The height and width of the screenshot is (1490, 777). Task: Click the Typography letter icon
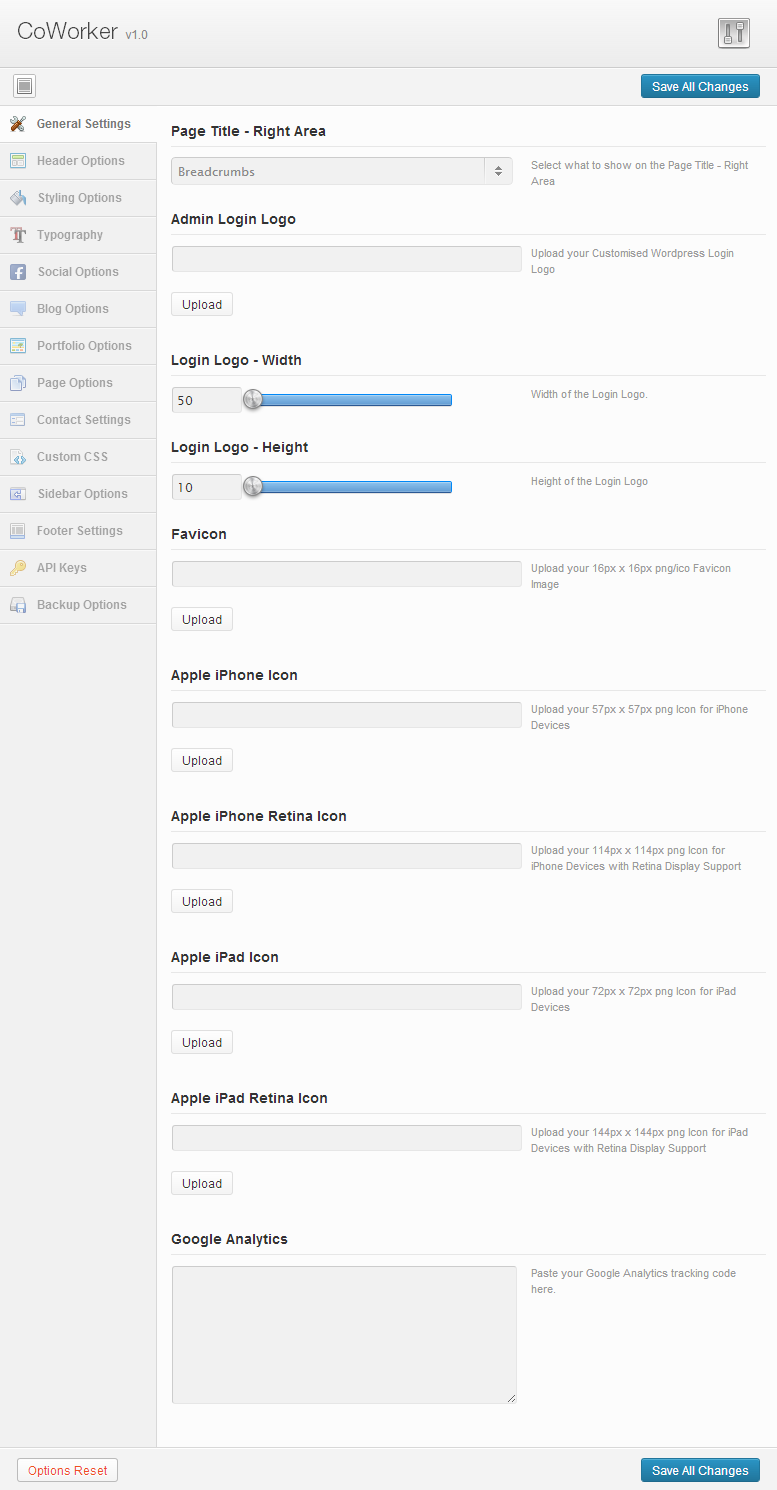pos(18,235)
